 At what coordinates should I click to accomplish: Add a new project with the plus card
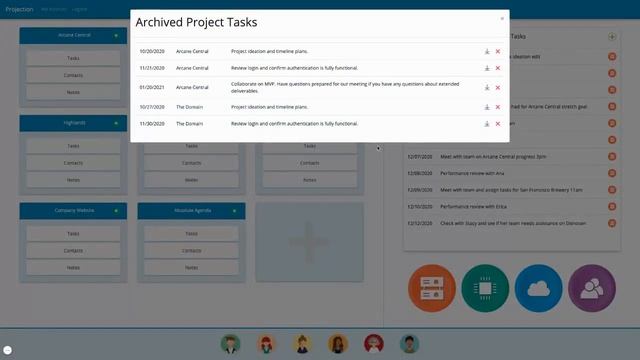309,242
